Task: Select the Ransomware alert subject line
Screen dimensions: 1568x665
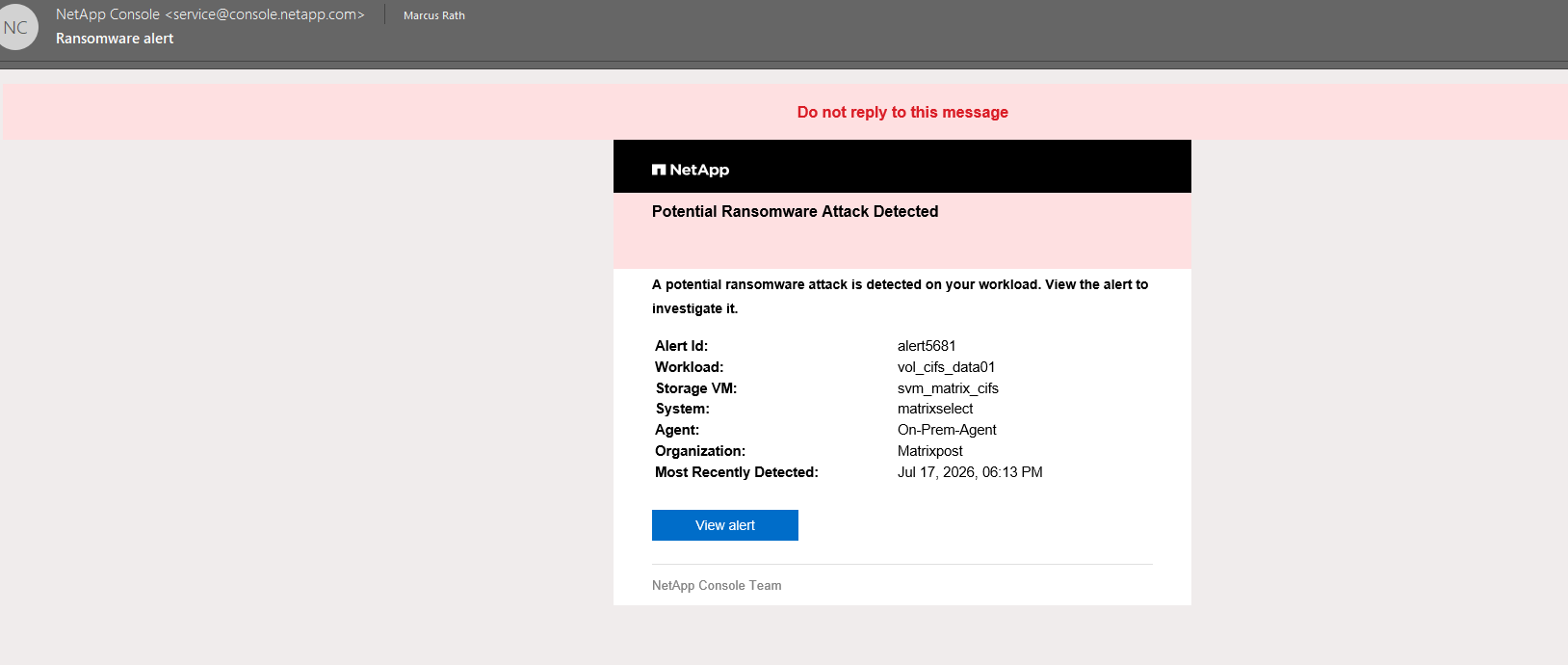Action: coord(115,39)
